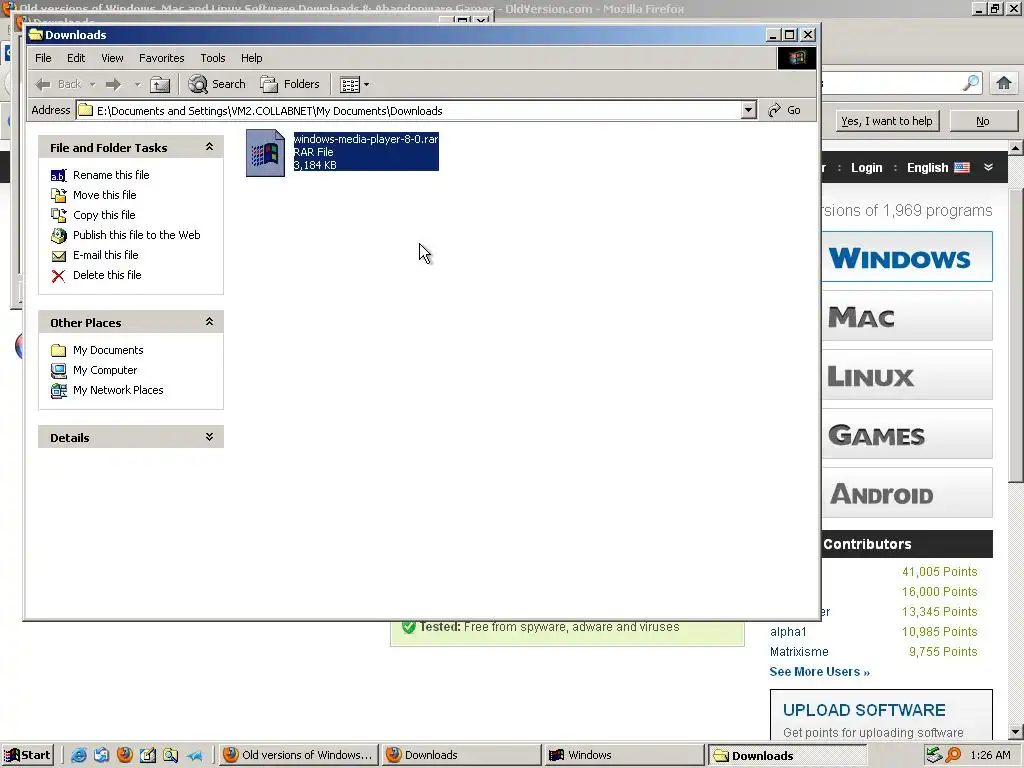Image resolution: width=1024 pixels, height=768 pixels.
Task: Click Move this file
Action: tap(104, 195)
